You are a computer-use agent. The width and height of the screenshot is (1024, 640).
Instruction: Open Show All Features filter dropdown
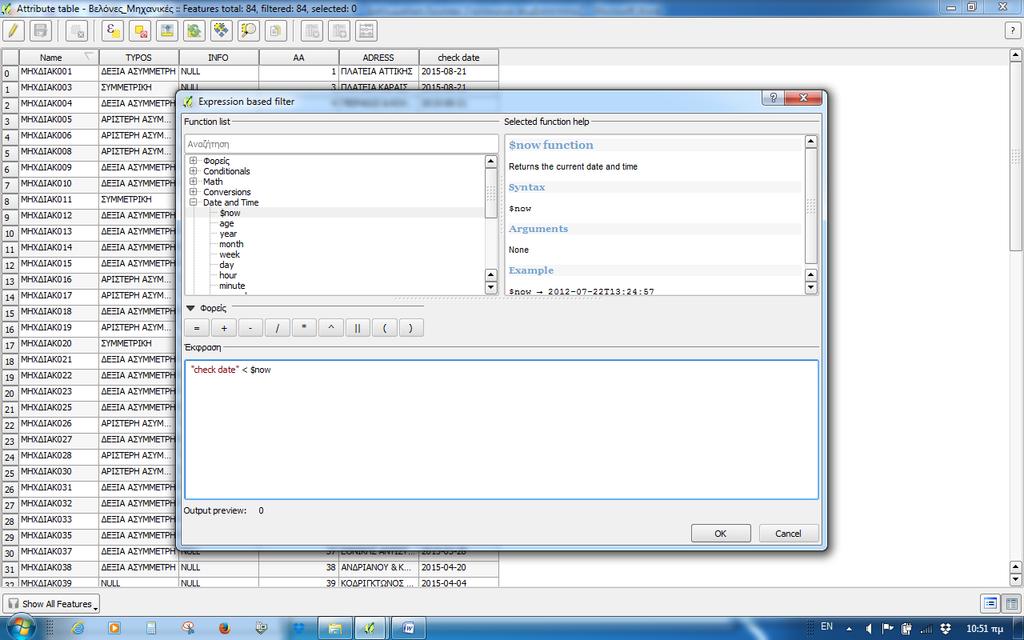click(52, 604)
